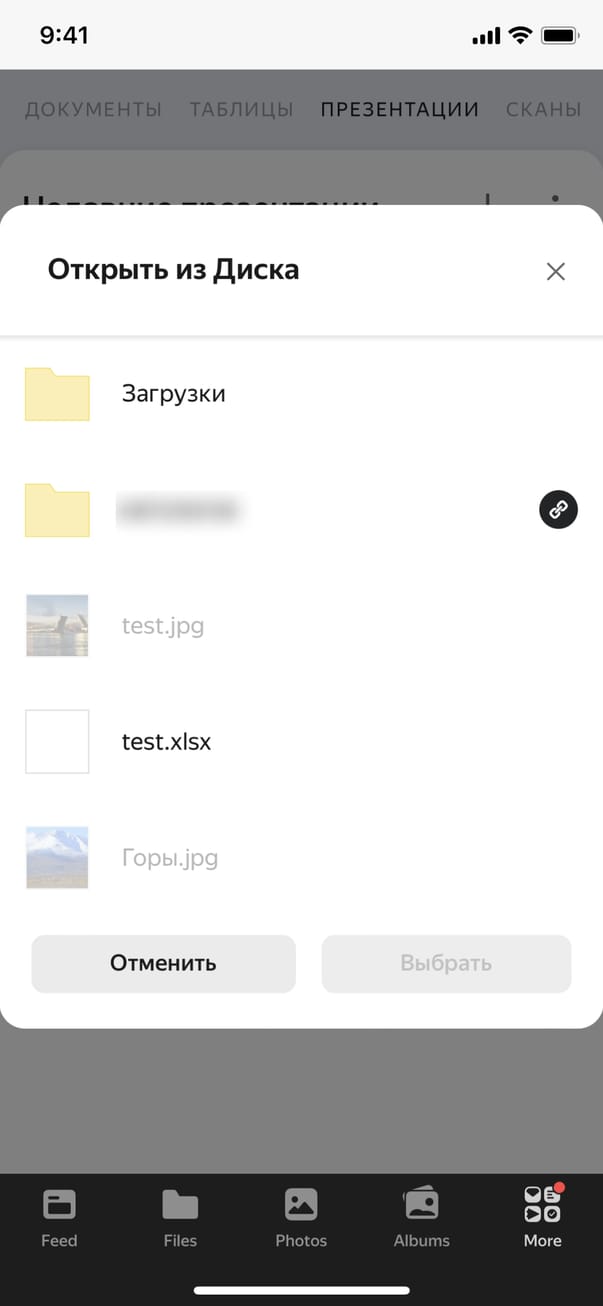Tap the More icon with red badge
This screenshot has width=603, height=1306.
click(x=543, y=1204)
